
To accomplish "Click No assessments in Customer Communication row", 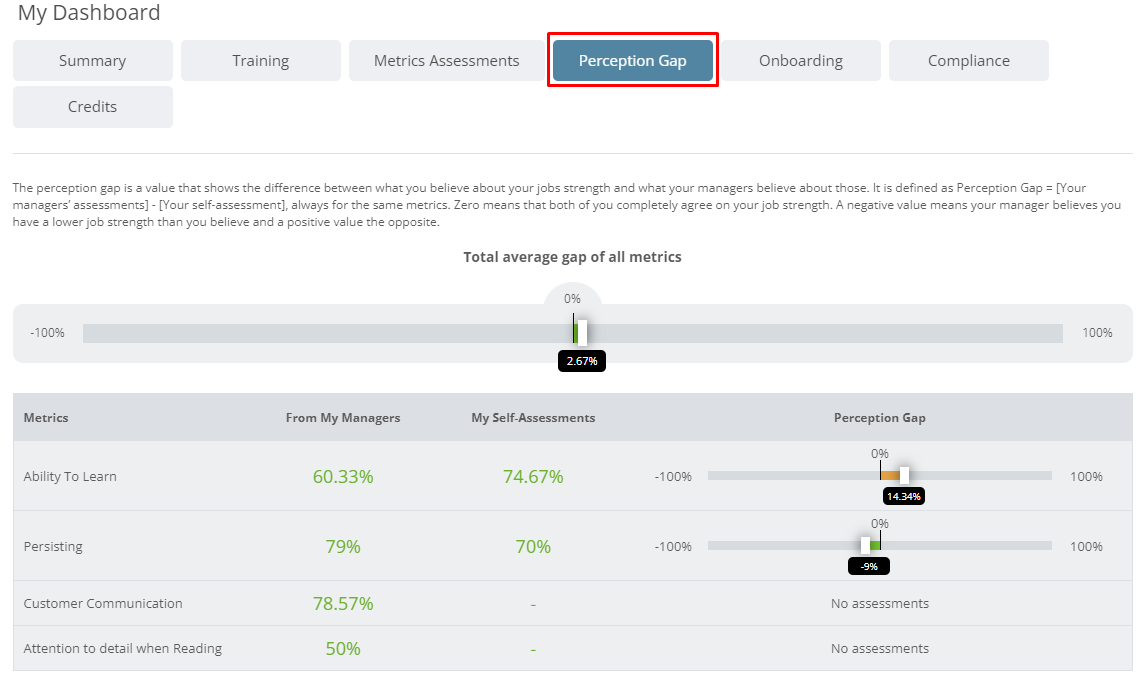I will (880, 603).
